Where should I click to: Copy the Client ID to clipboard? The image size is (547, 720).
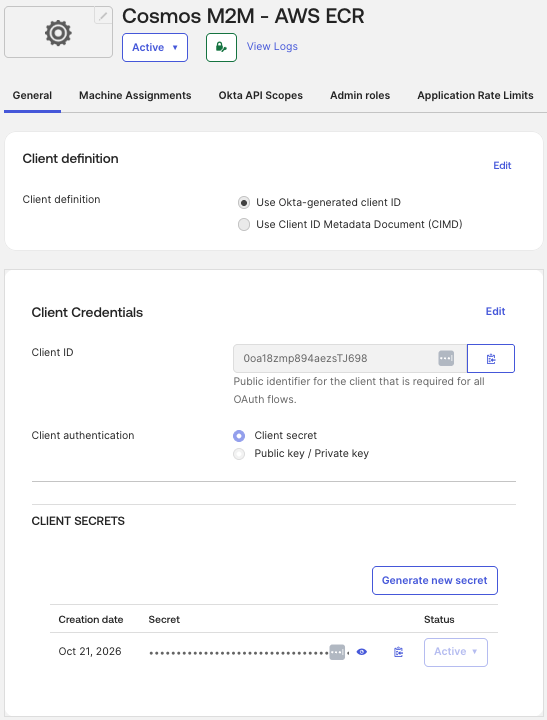click(491, 359)
